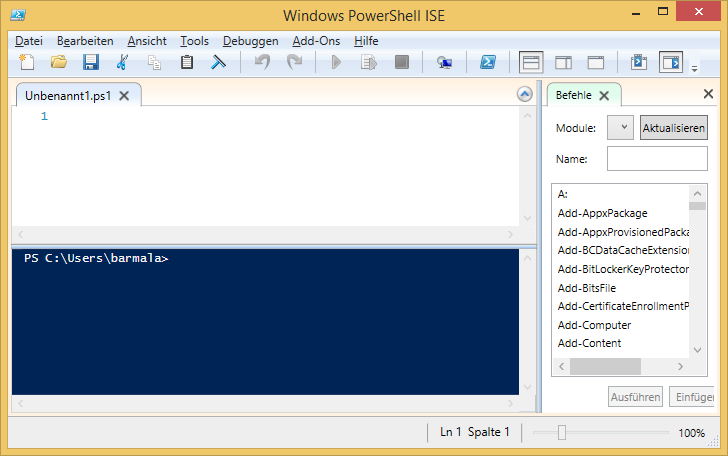Click the Einfügen button
This screenshot has width=728, height=456.
[692, 397]
